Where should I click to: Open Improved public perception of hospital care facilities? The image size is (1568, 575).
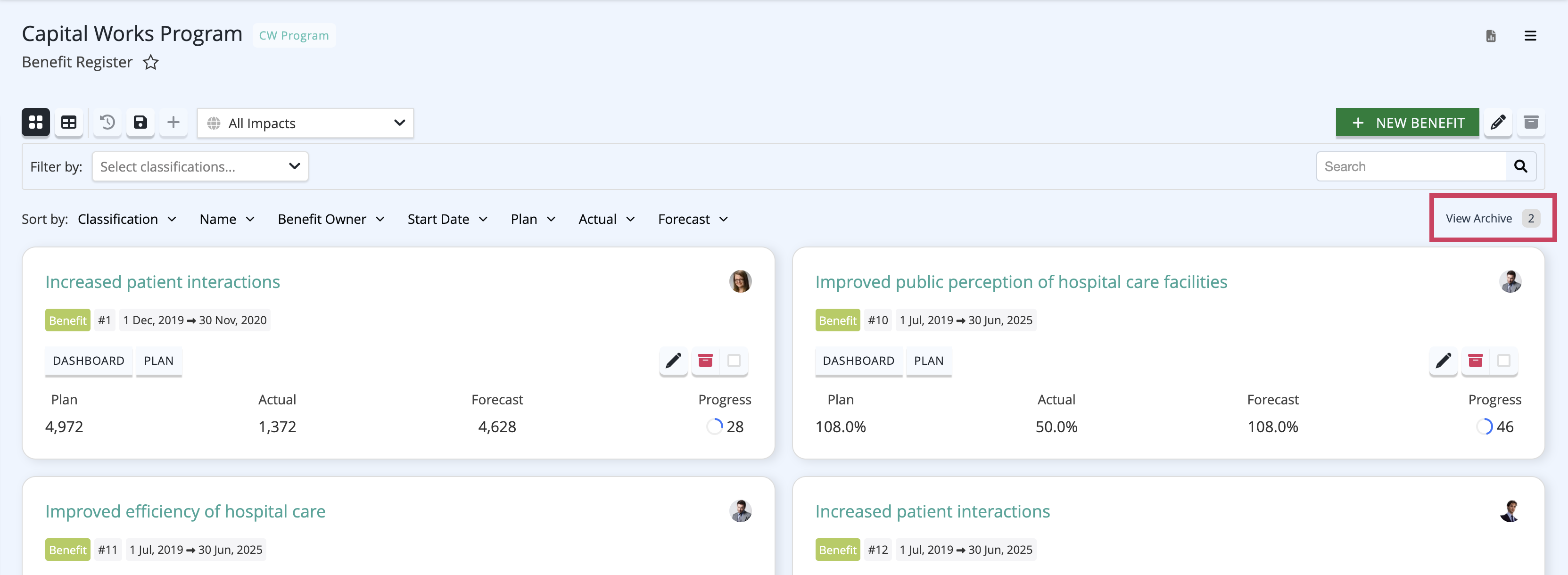click(1022, 282)
